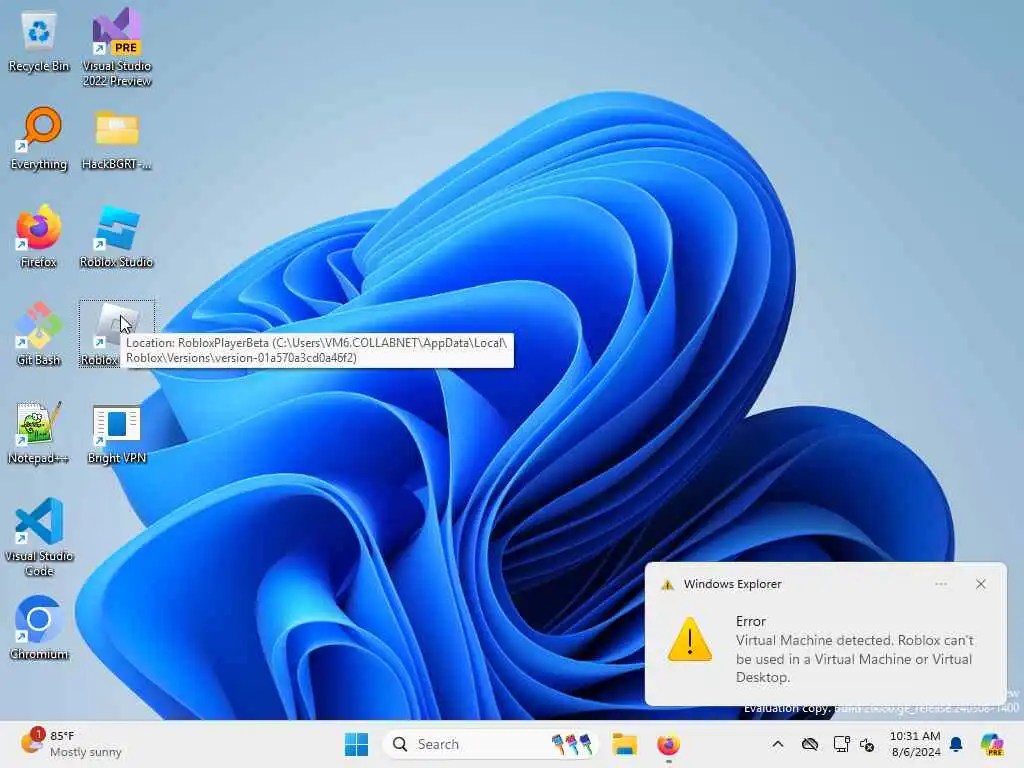Click the Virtual Machine detected error message
Viewport: 1024px width, 768px height.
[x=854, y=658]
